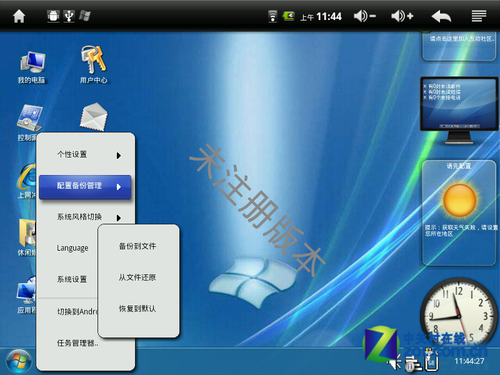Tap the battery status icon
Screen dimensions: 500x375
tap(288, 16)
